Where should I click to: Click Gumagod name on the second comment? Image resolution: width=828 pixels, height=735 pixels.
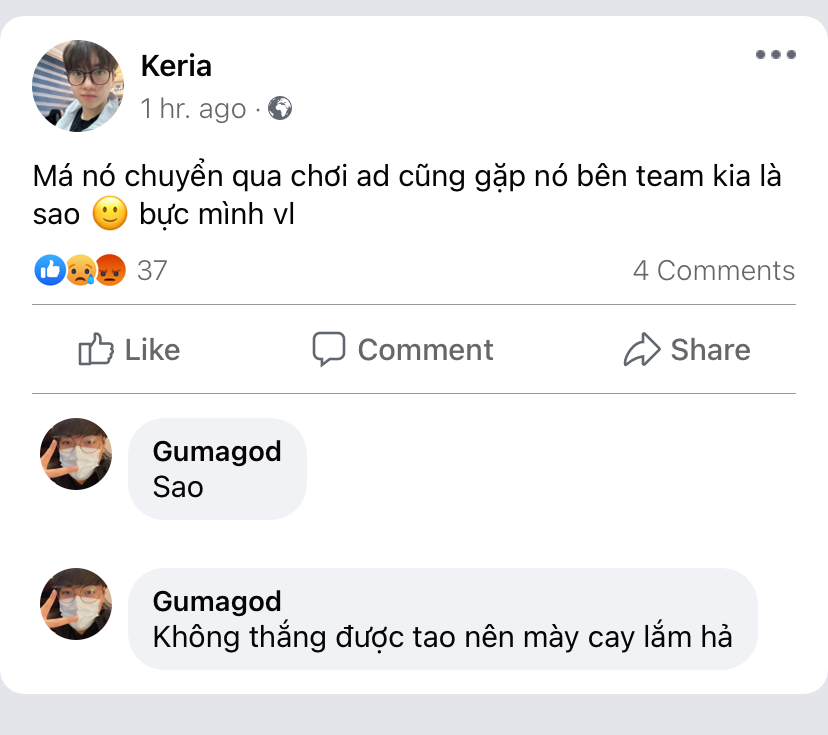point(217,601)
